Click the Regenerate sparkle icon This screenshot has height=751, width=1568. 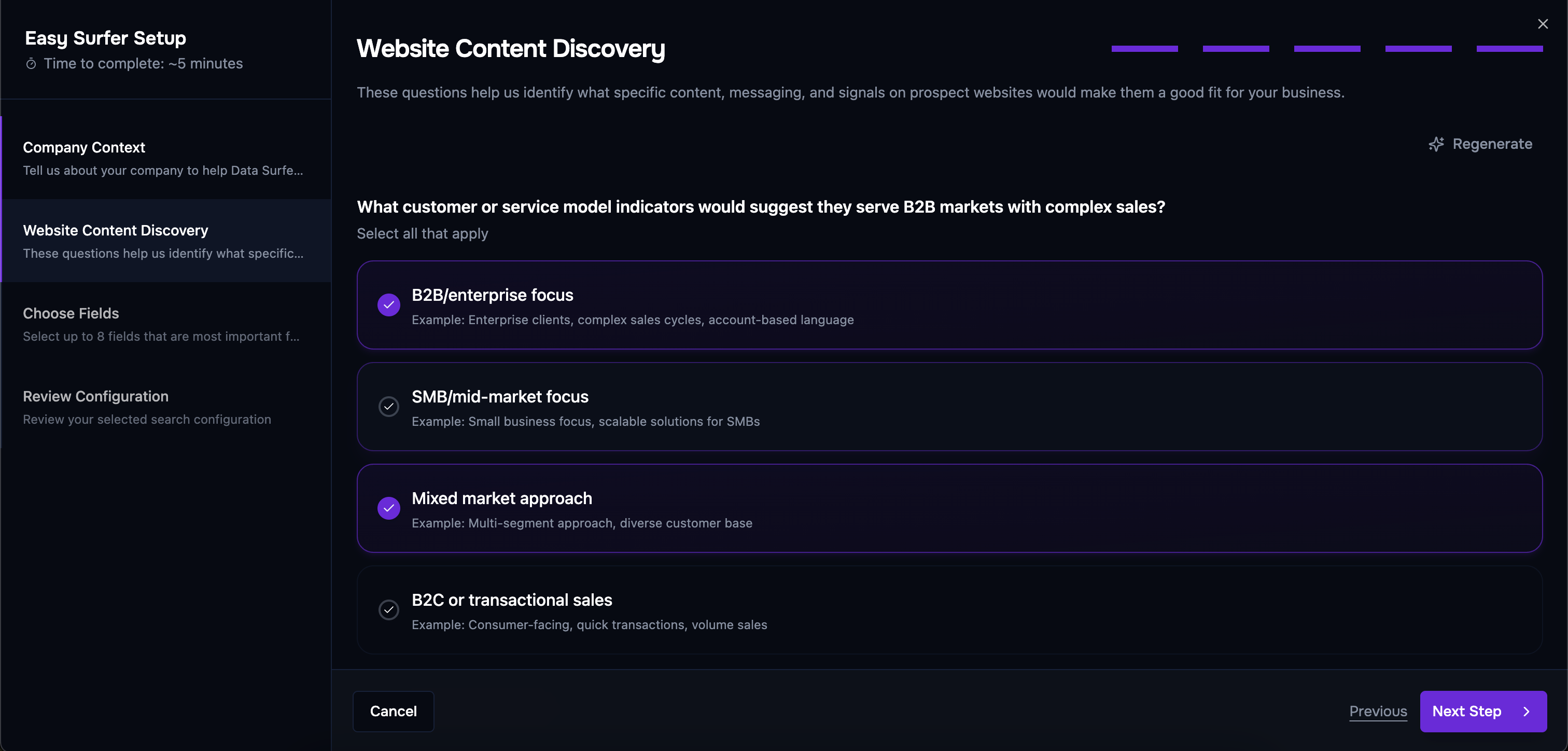pos(1436,144)
